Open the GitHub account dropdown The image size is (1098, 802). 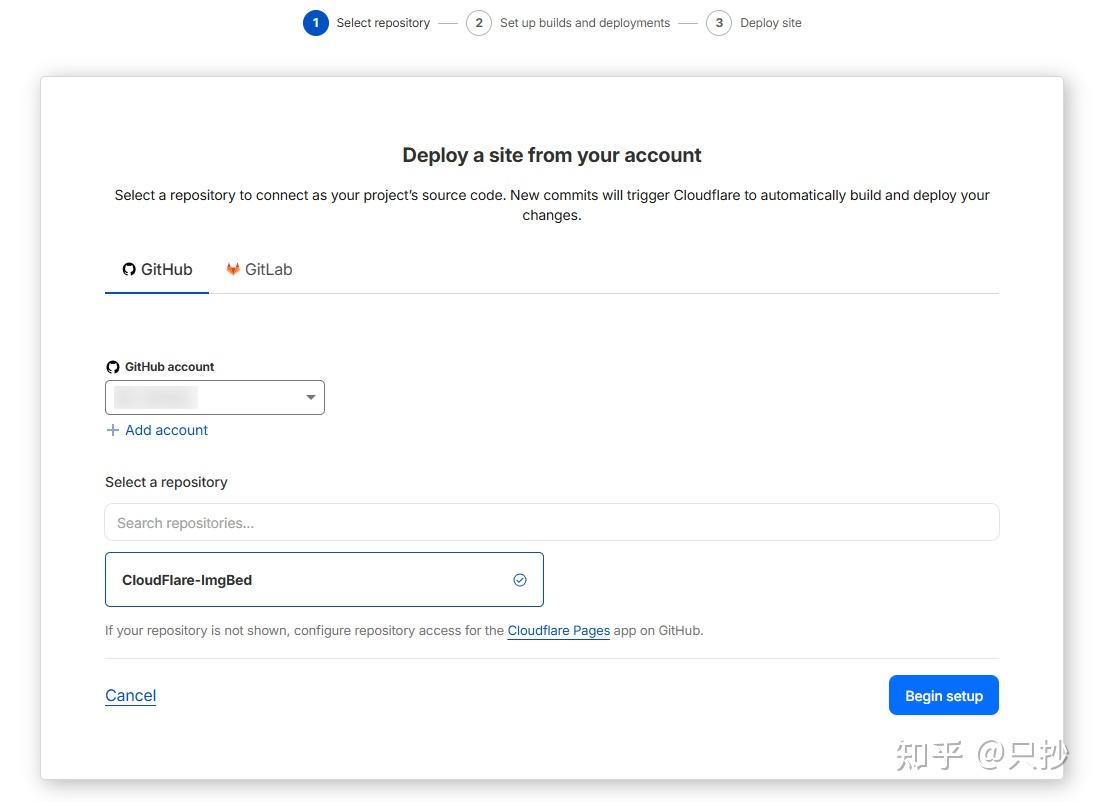pos(215,397)
